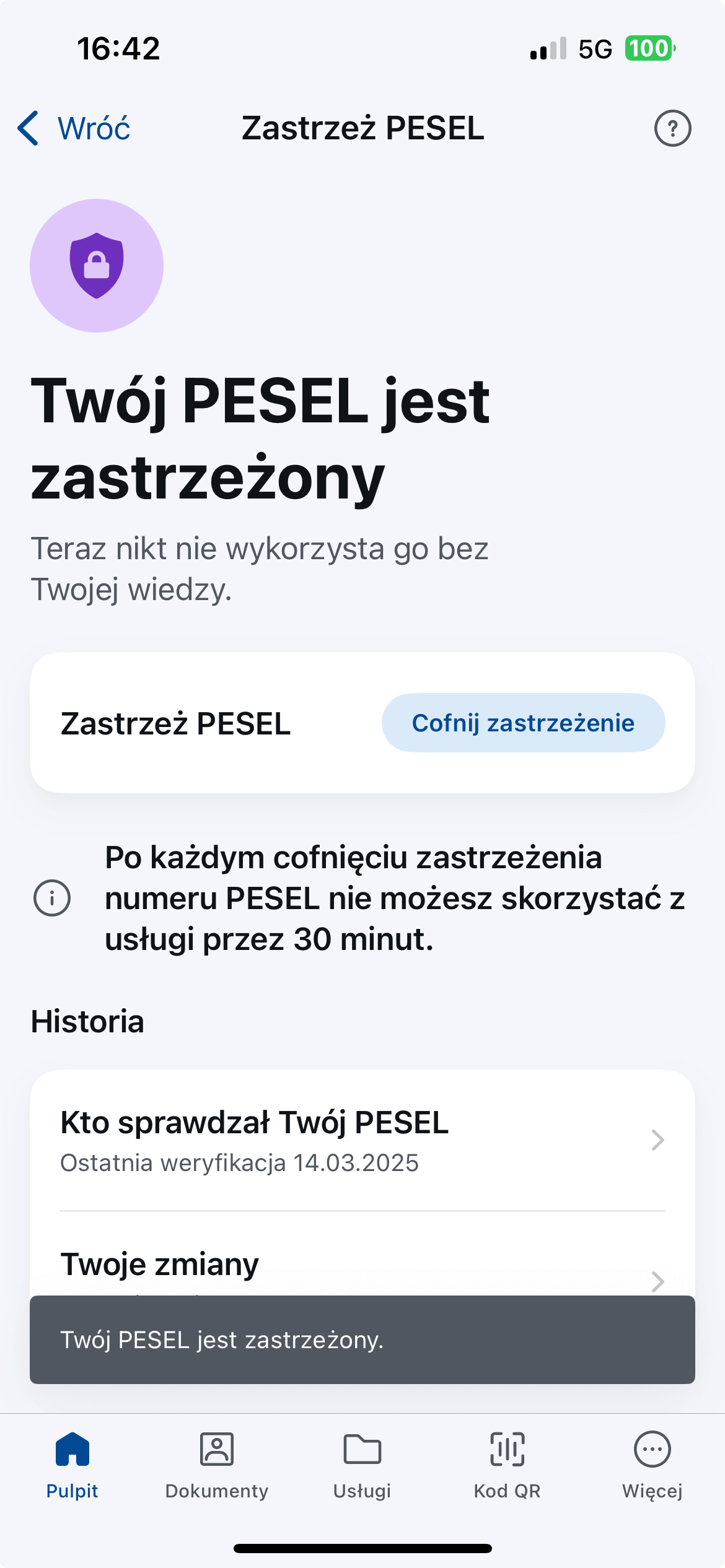This screenshot has width=725, height=1568.
Task: Tap the battery indicator in status bar
Action: click(x=649, y=48)
